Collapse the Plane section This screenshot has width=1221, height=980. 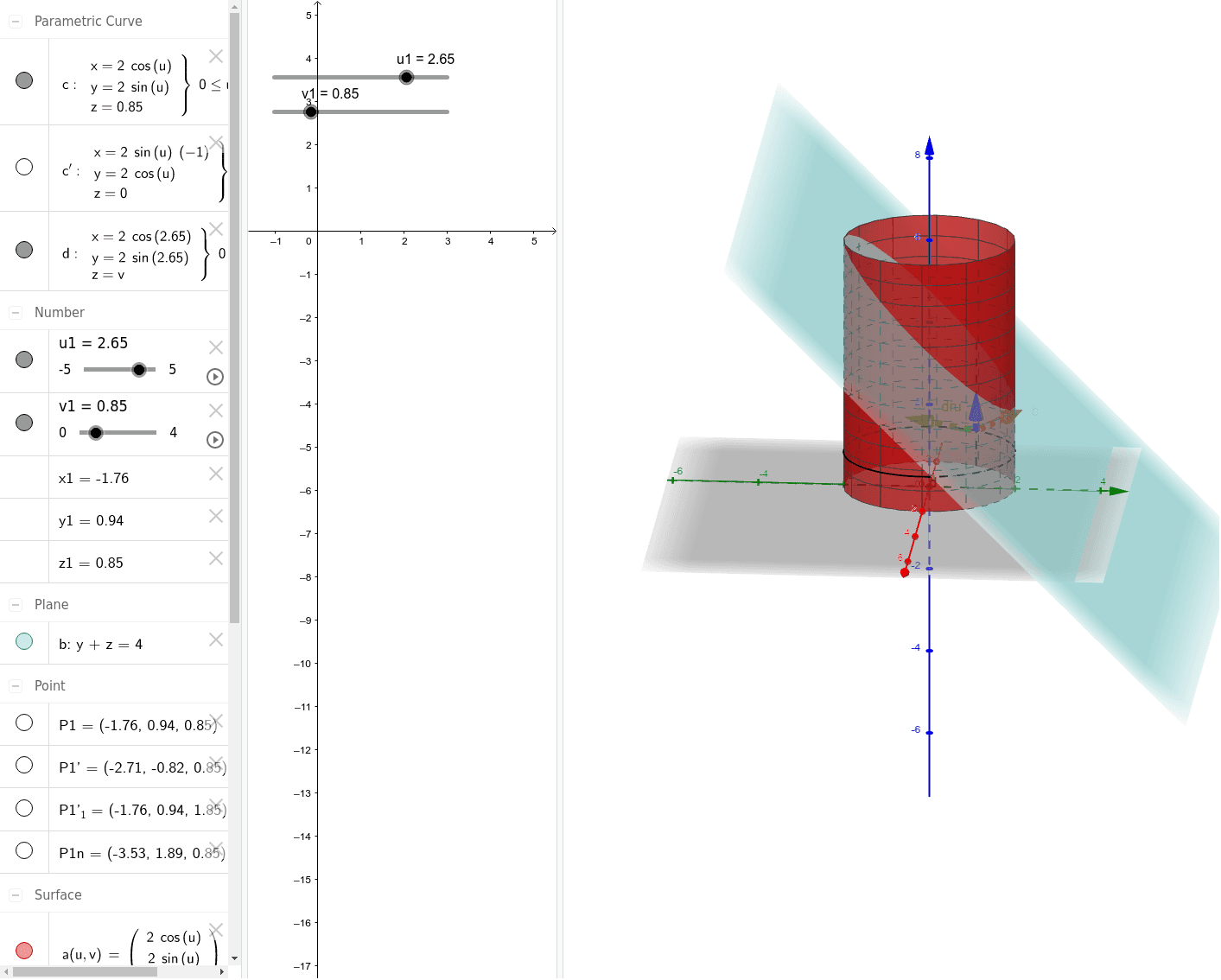(x=16, y=605)
